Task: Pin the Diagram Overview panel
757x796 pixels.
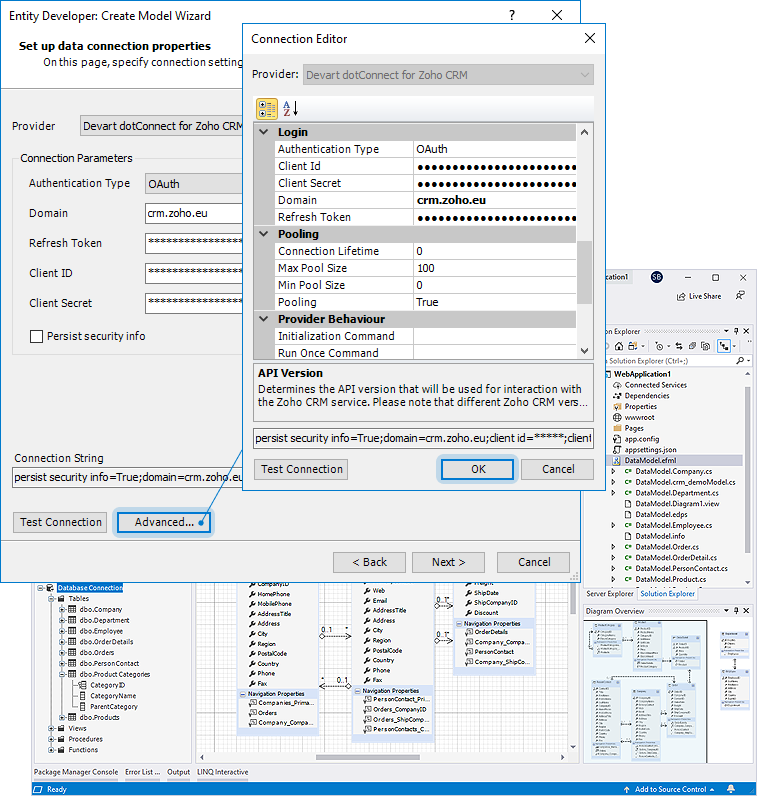Action: [736, 611]
